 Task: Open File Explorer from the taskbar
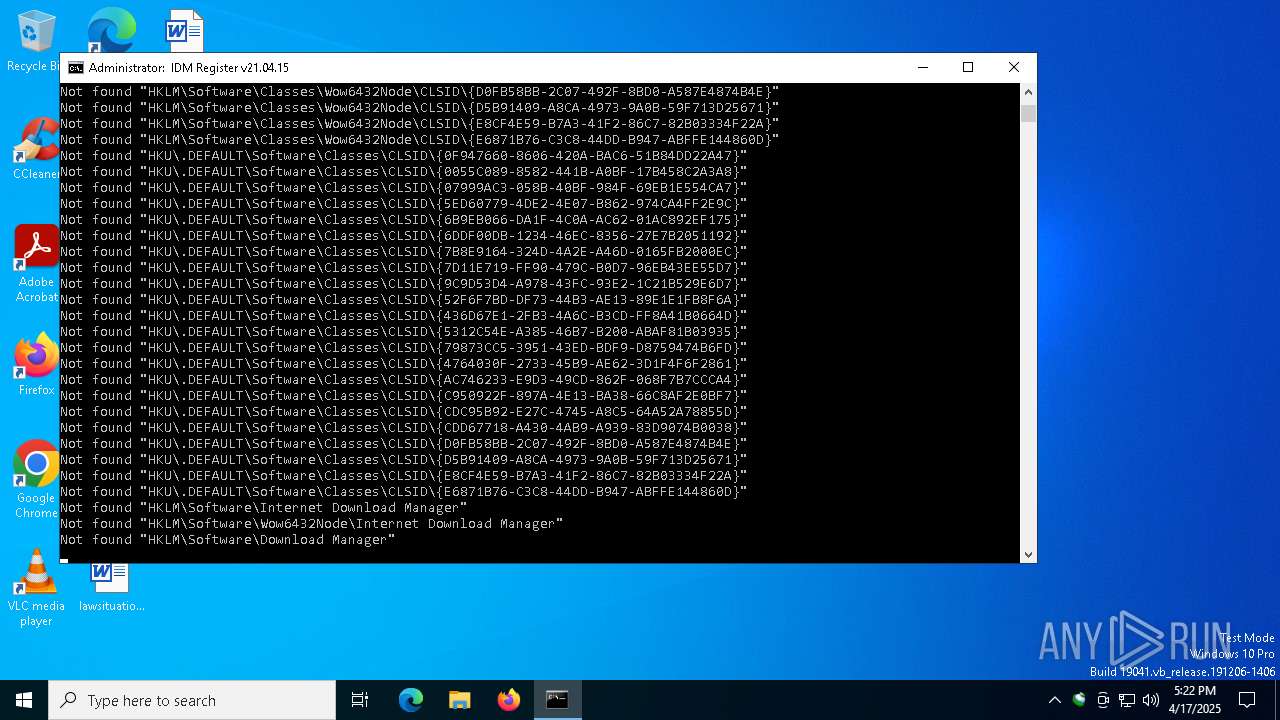click(x=459, y=700)
